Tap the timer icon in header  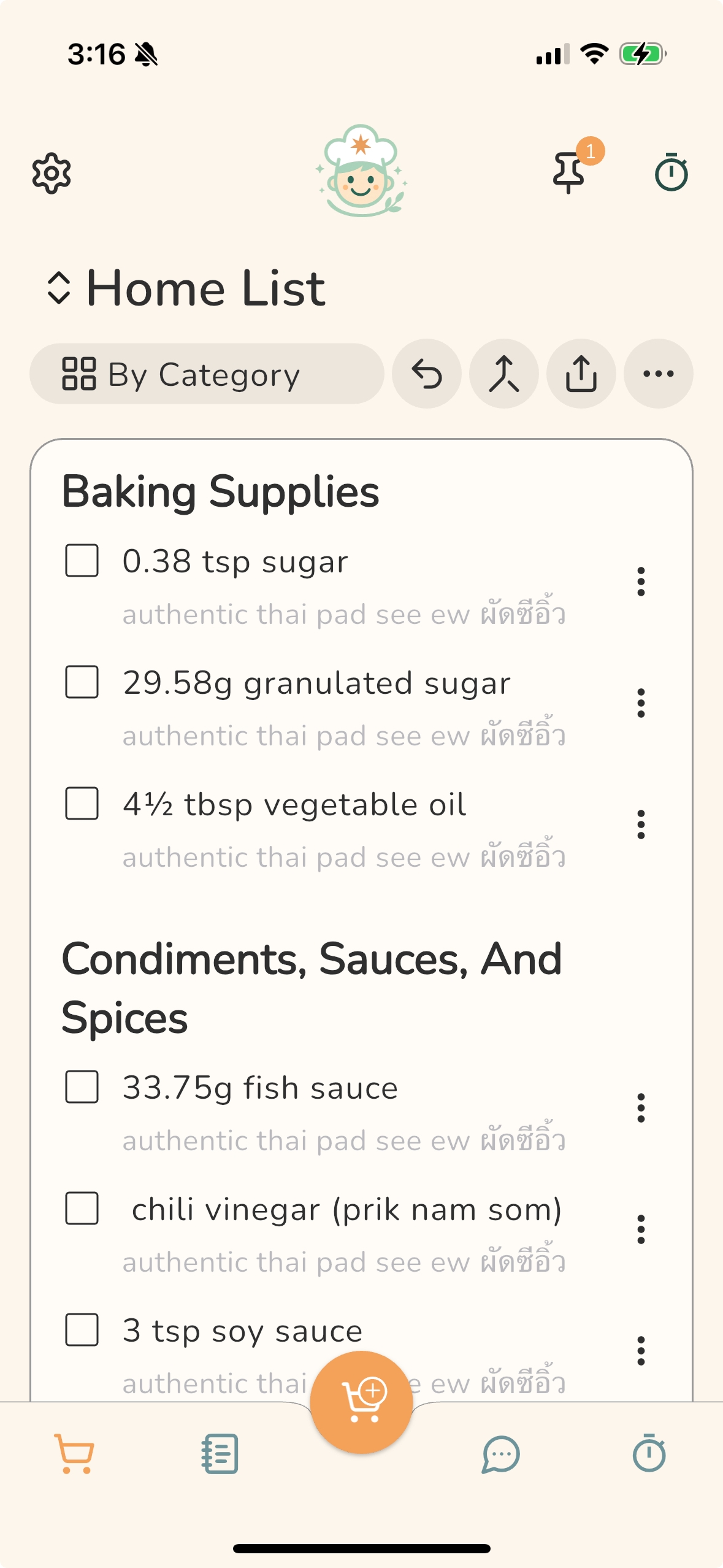[x=671, y=173]
